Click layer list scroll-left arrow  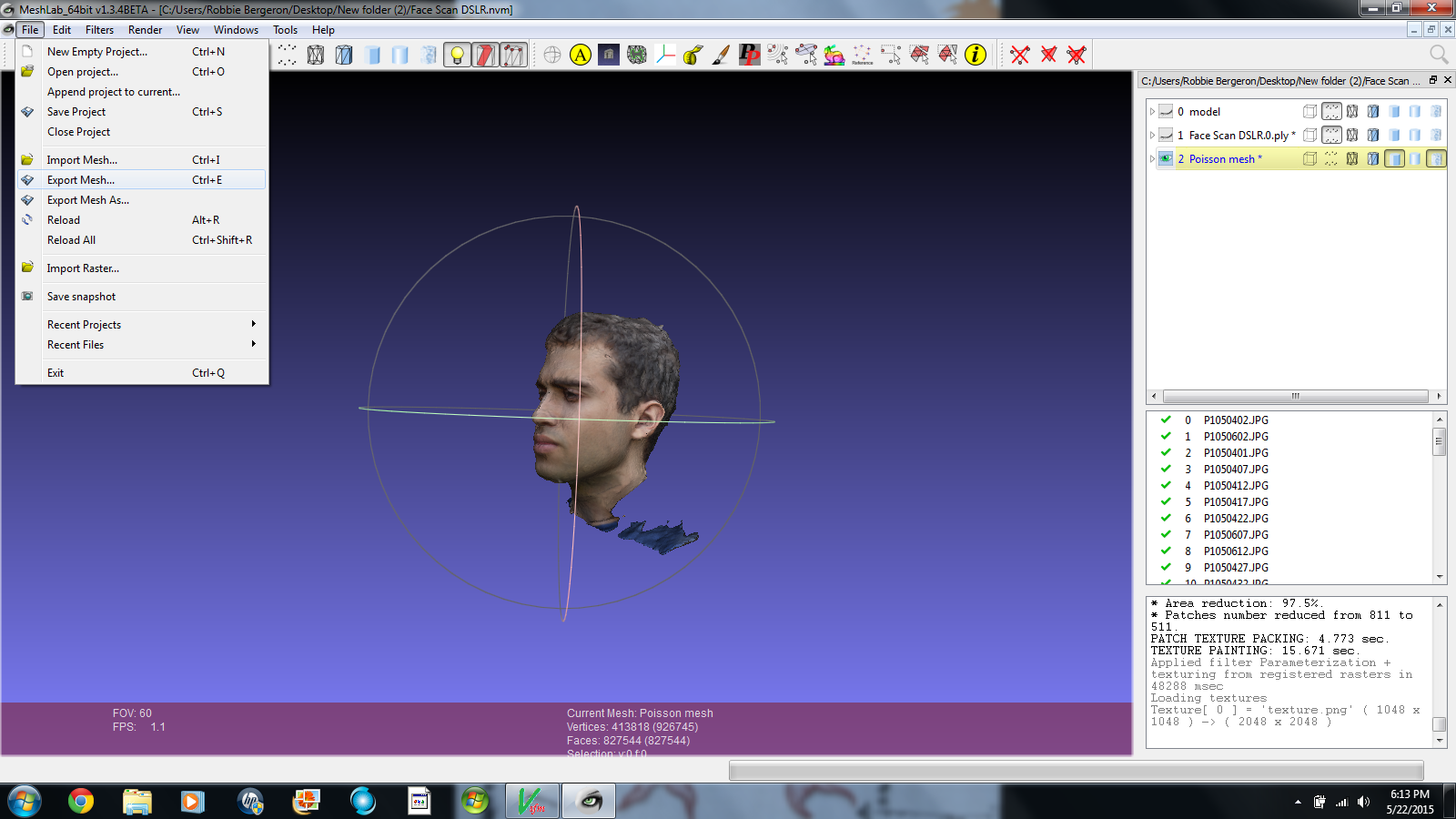(x=1154, y=397)
